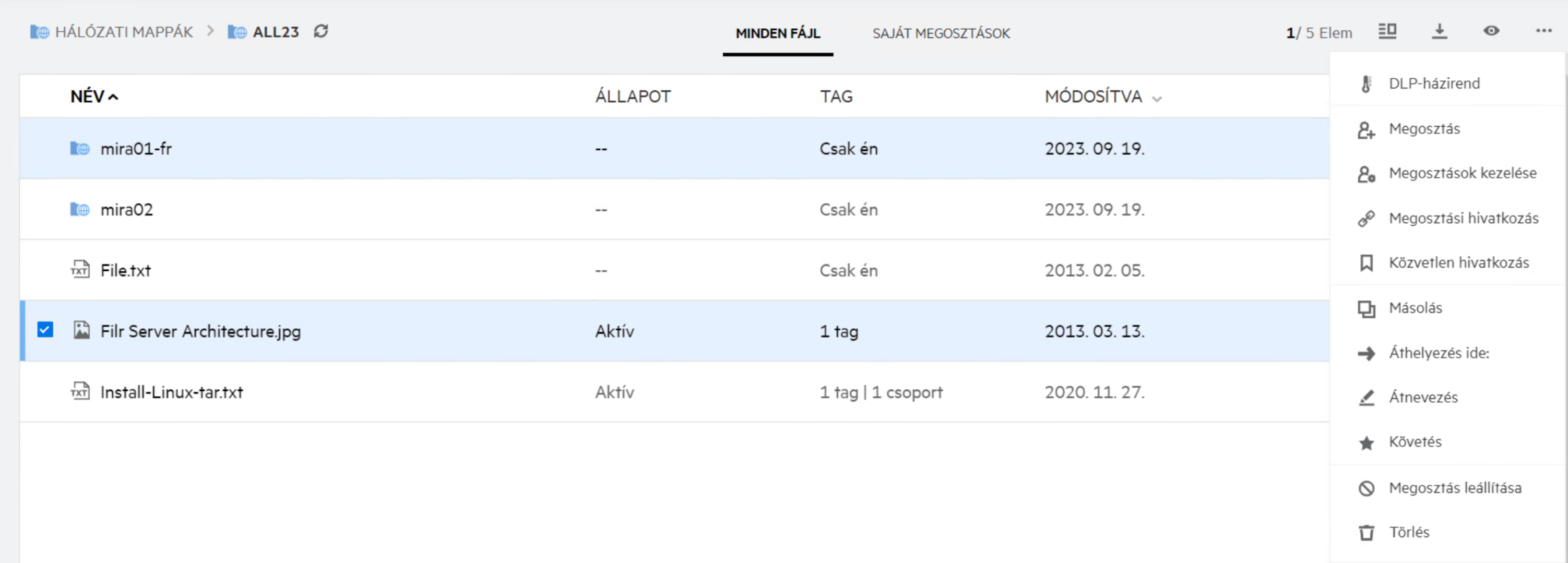Click the breadcrumb chevron after HÁLÓZATI MAPPÁK
This screenshot has width=1568, height=563.
[210, 31]
